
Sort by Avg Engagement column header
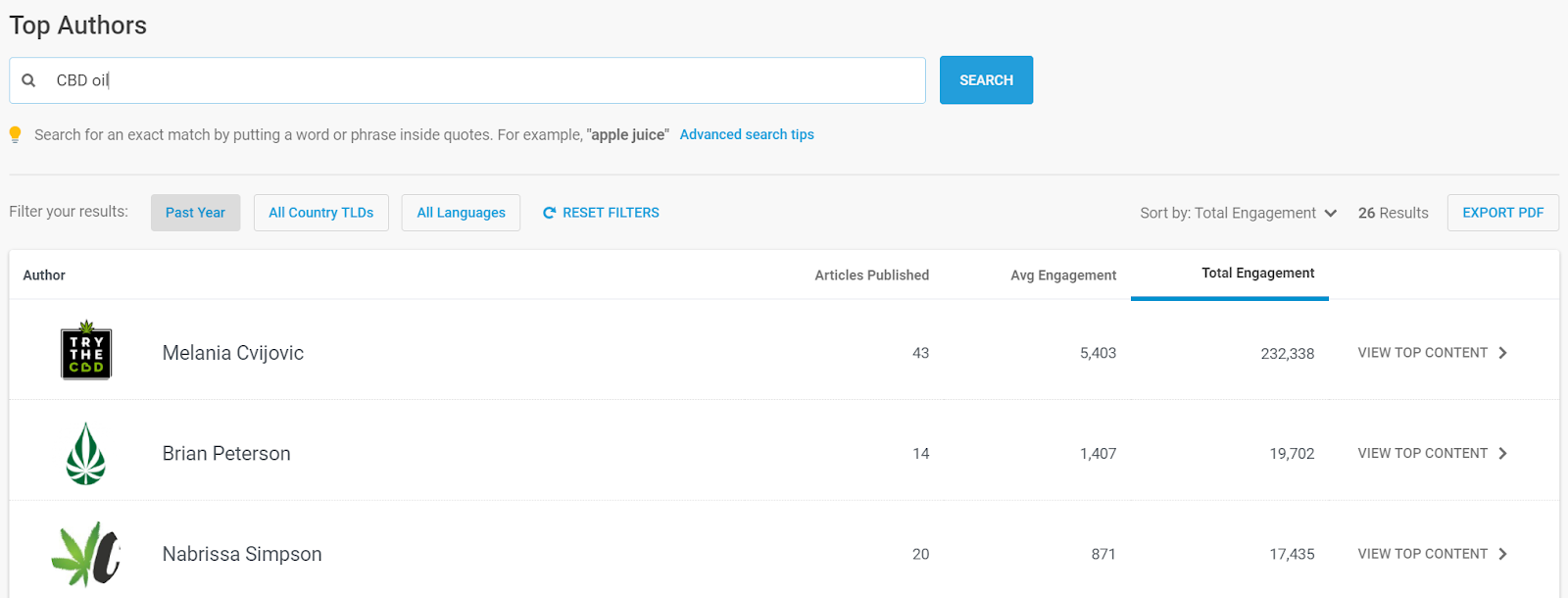click(1063, 275)
